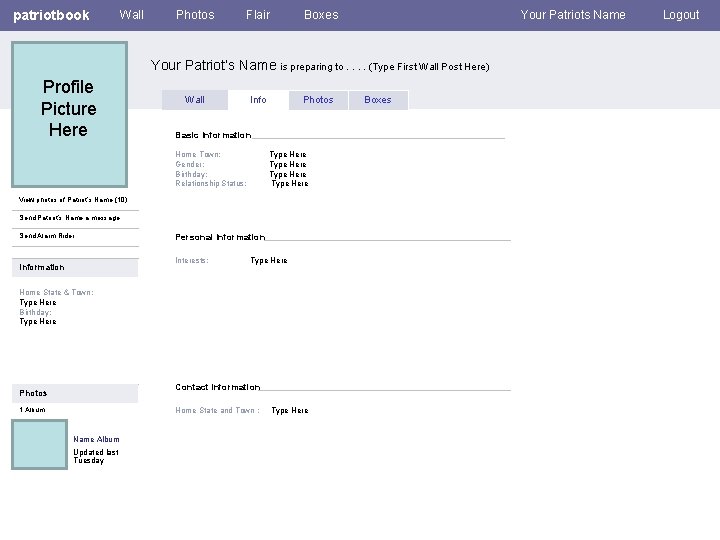Click View photos of Patriot's Name link
This screenshot has height=540, width=720.
(73, 200)
